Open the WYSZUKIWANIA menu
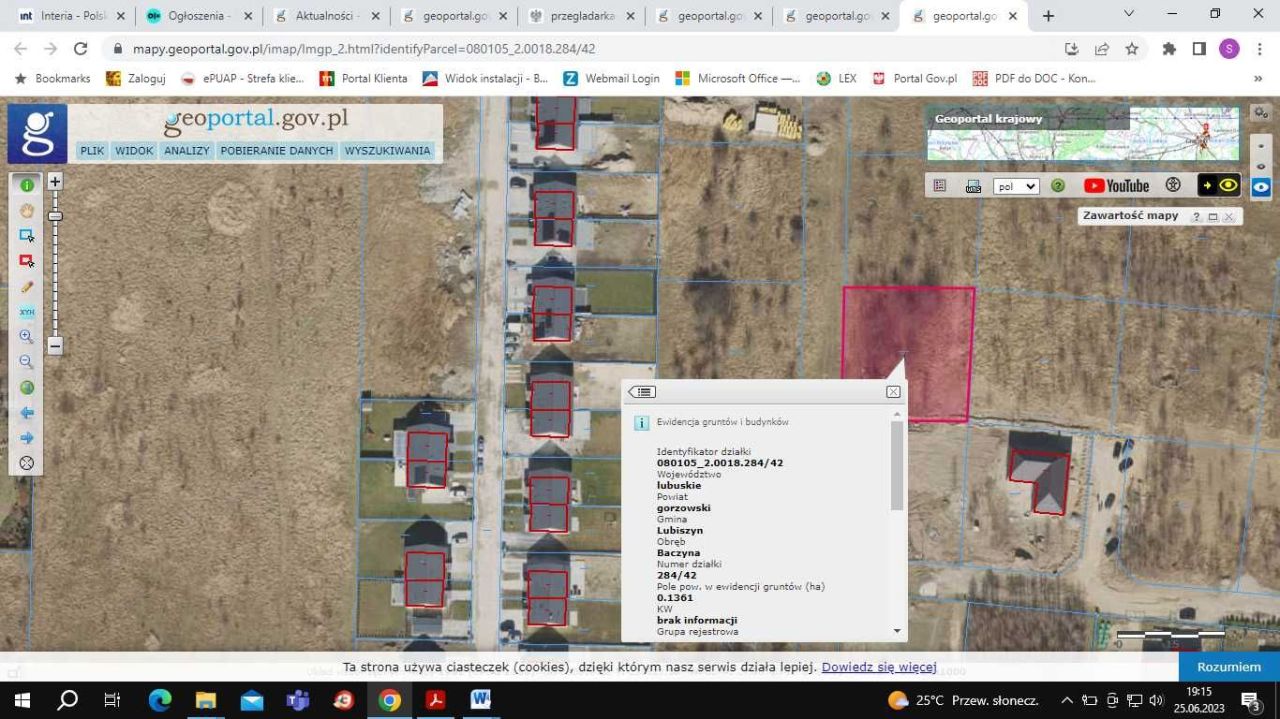 pos(387,151)
